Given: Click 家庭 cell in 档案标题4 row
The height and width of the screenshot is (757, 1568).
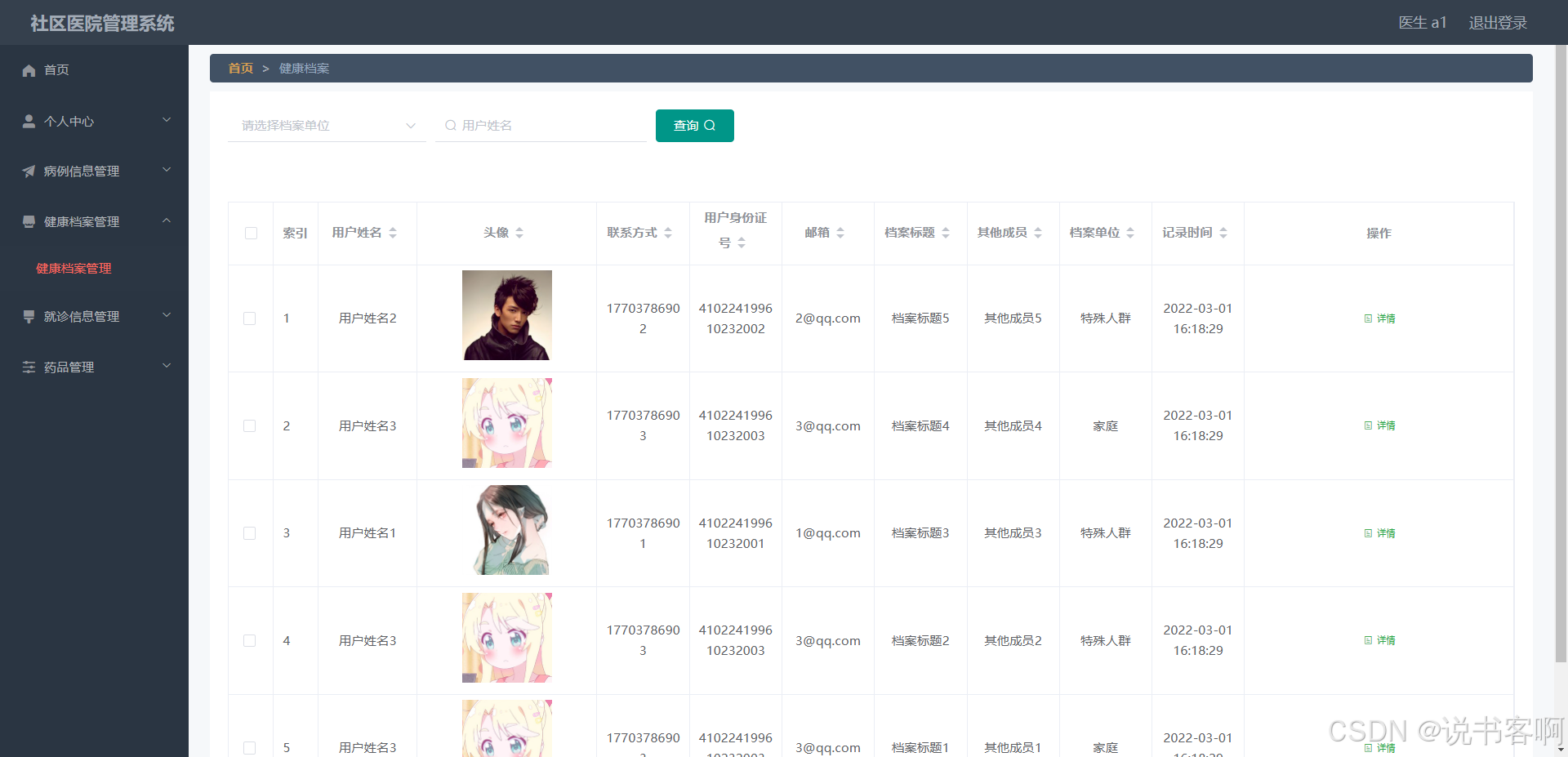Looking at the screenshot, I should (1106, 426).
